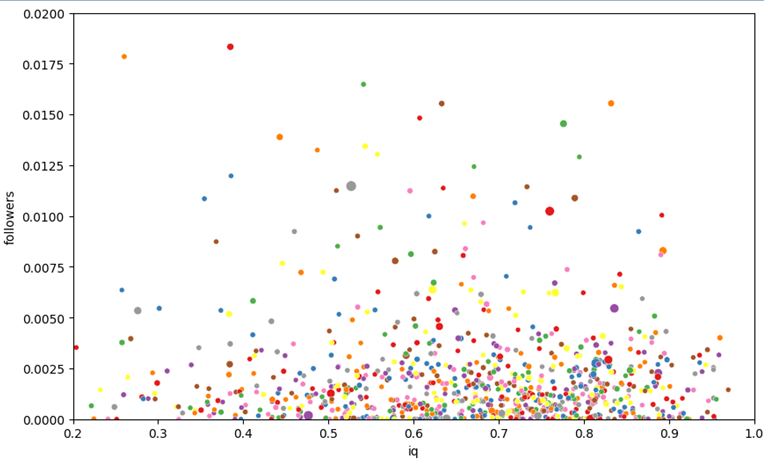The image size is (764, 463).
Task: Click the 1.0 x-axis tick label
Action: (x=754, y=433)
